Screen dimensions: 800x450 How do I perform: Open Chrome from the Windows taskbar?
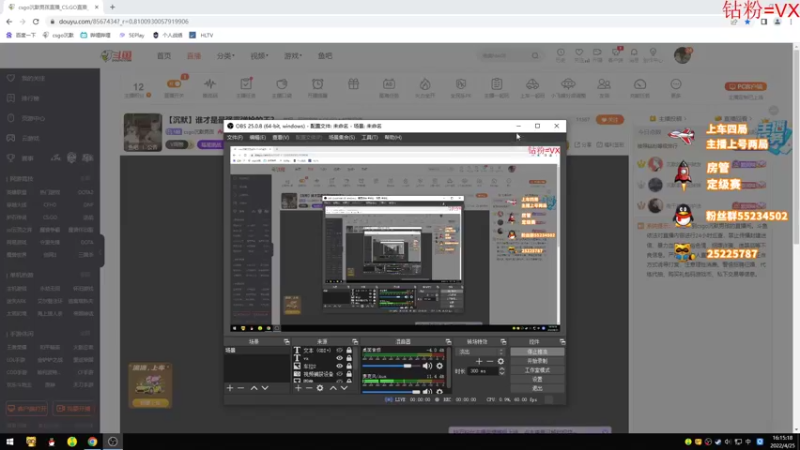(92, 442)
